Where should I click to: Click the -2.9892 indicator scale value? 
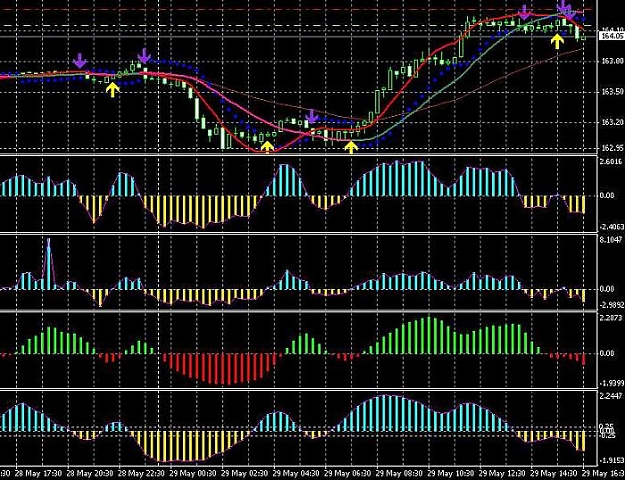[611, 305]
